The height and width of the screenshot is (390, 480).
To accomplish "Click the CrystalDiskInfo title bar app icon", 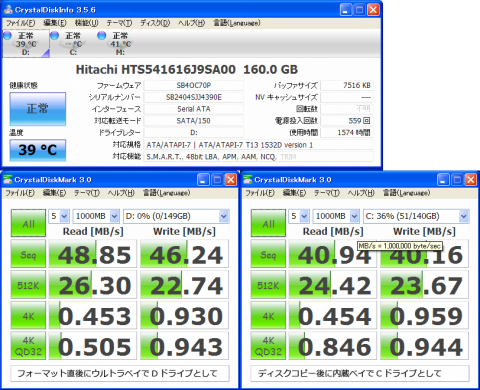I will click(x=8, y=10).
